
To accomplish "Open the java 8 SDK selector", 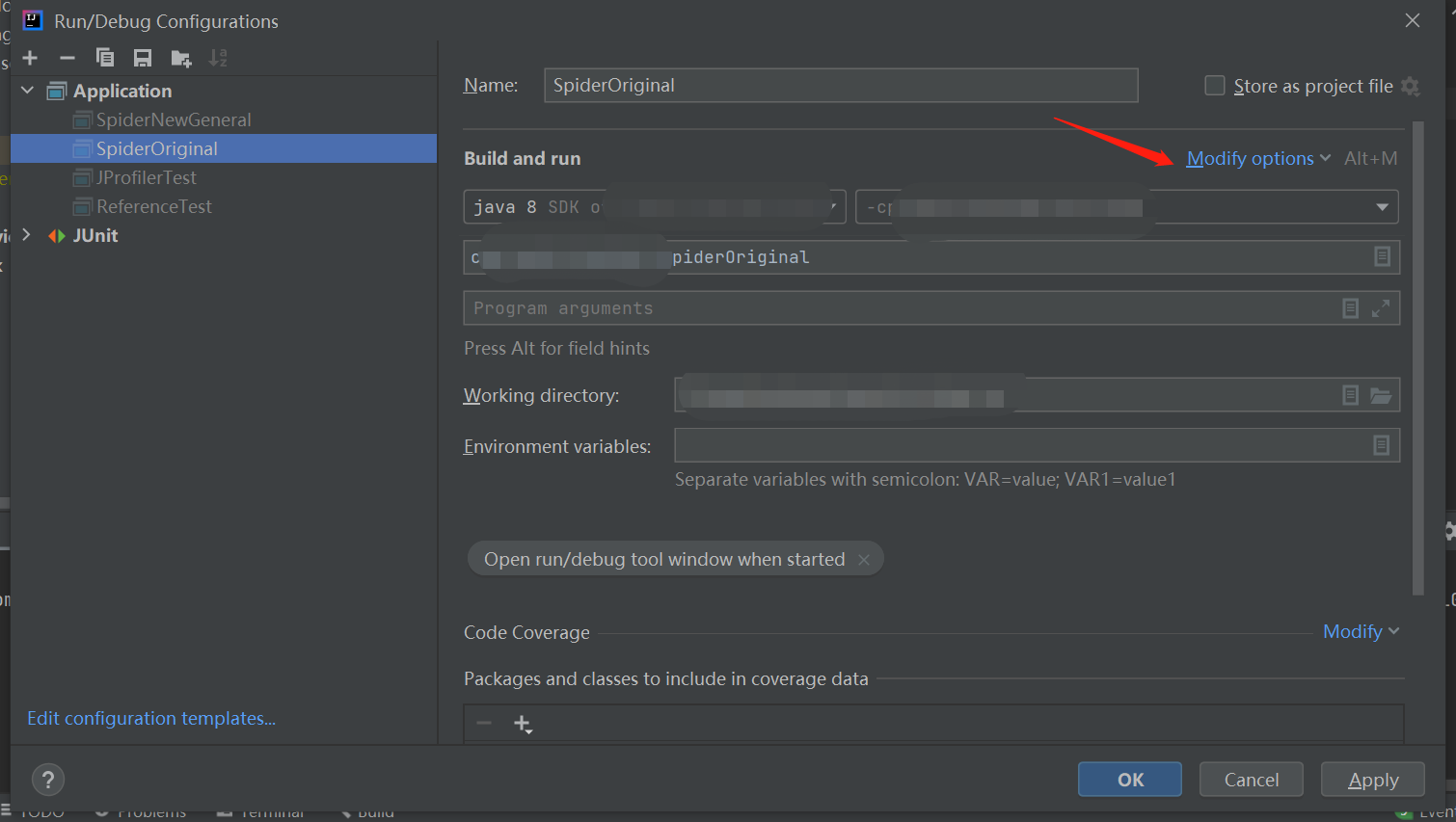I will coord(831,205).
